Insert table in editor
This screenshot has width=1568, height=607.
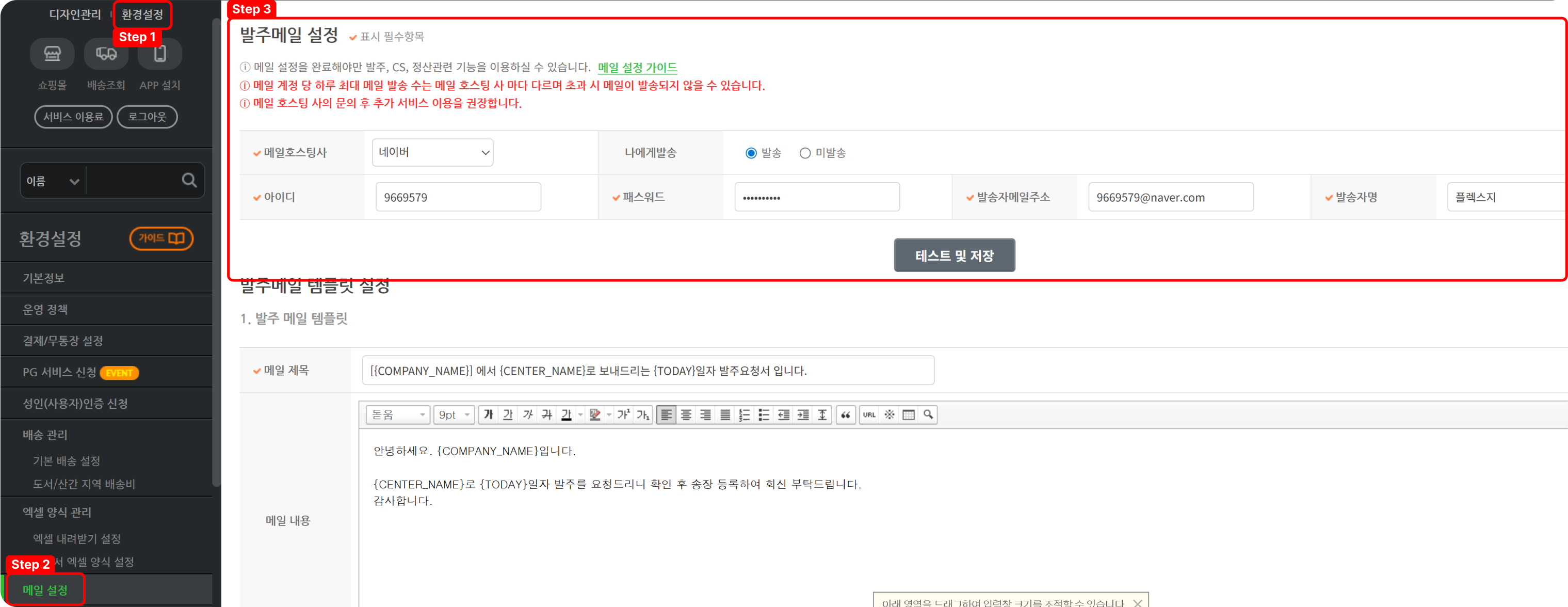pyautogui.click(x=909, y=414)
